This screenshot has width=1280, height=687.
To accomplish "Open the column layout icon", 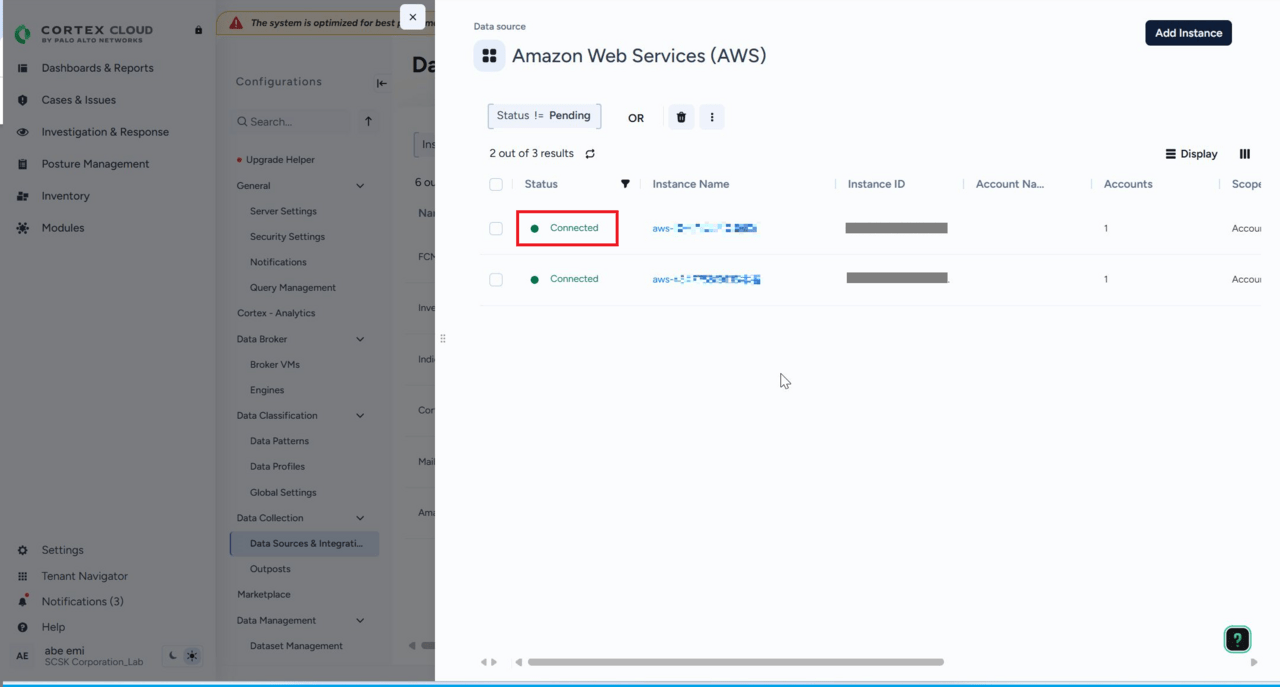I will point(1245,154).
